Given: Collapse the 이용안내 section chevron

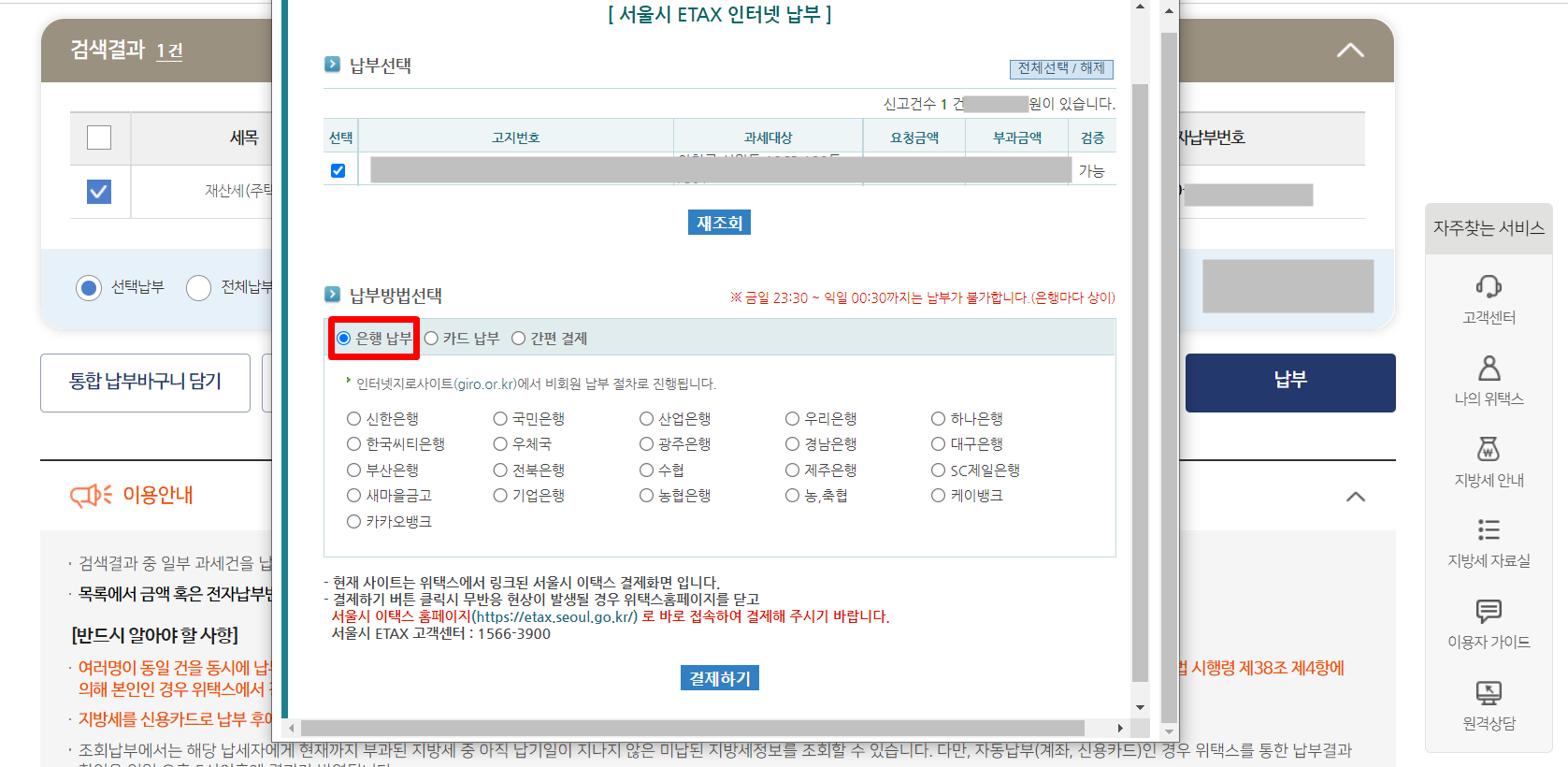Looking at the screenshot, I should pos(1356,497).
